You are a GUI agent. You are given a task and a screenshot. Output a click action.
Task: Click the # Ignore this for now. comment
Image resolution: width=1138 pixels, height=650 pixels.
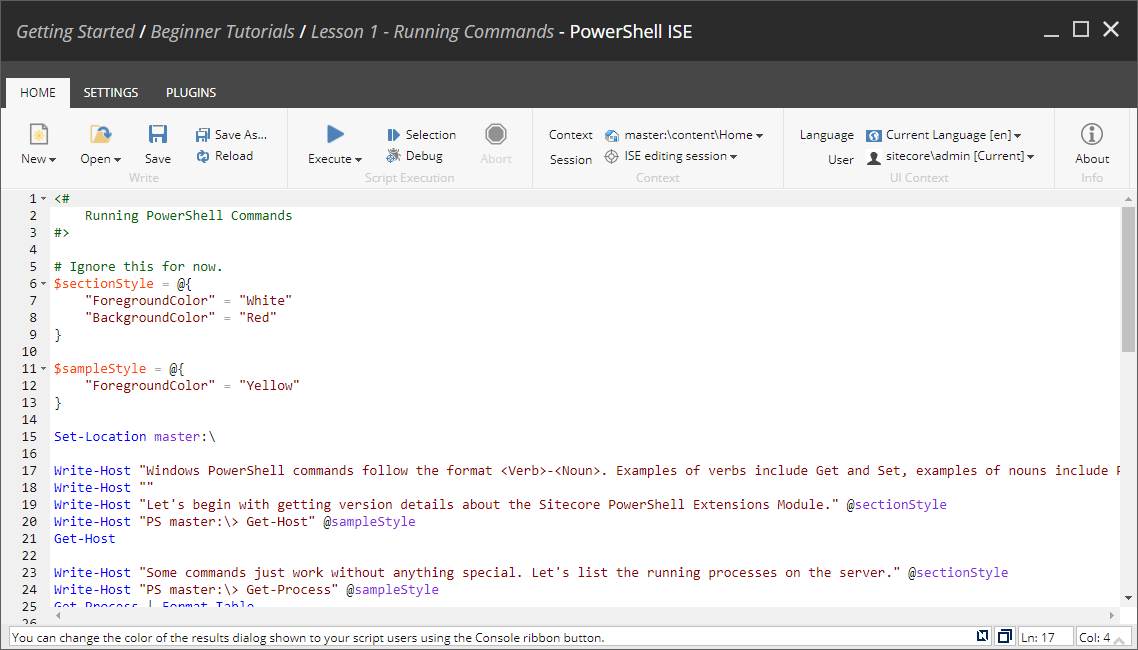tap(138, 267)
